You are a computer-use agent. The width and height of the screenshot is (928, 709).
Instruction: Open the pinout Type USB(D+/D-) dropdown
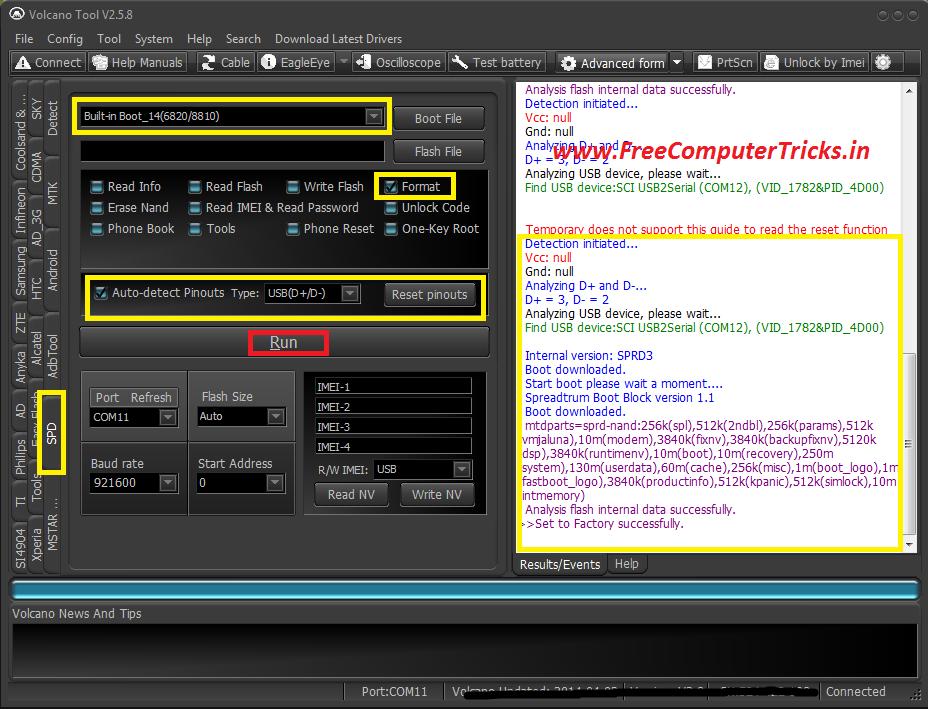pyautogui.click(x=350, y=294)
